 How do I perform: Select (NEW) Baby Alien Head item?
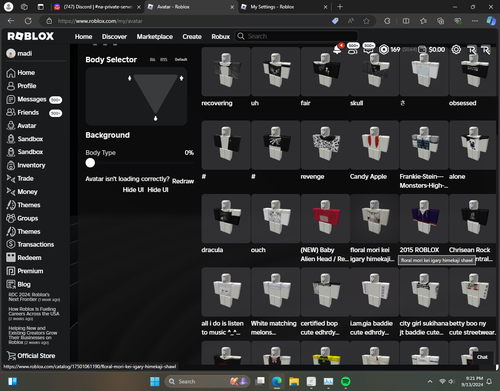[325, 218]
